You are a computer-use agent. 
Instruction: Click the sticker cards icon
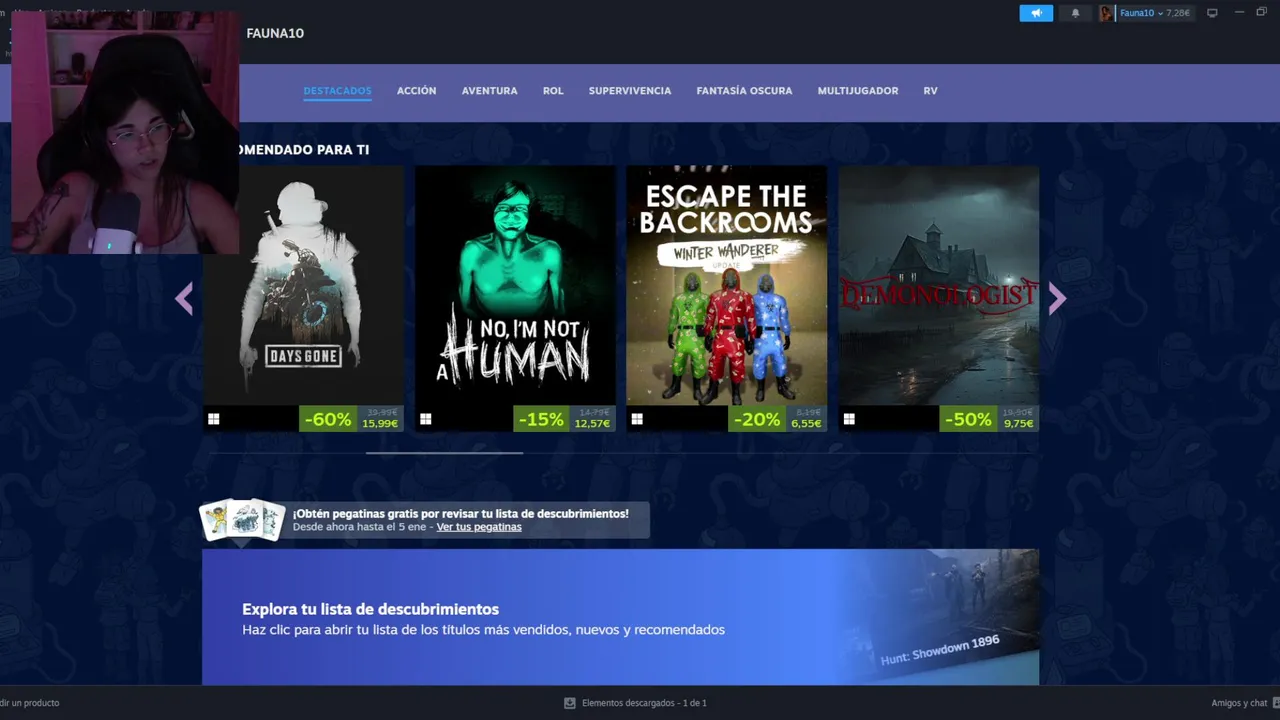pyautogui.click(x=243, y=520)
